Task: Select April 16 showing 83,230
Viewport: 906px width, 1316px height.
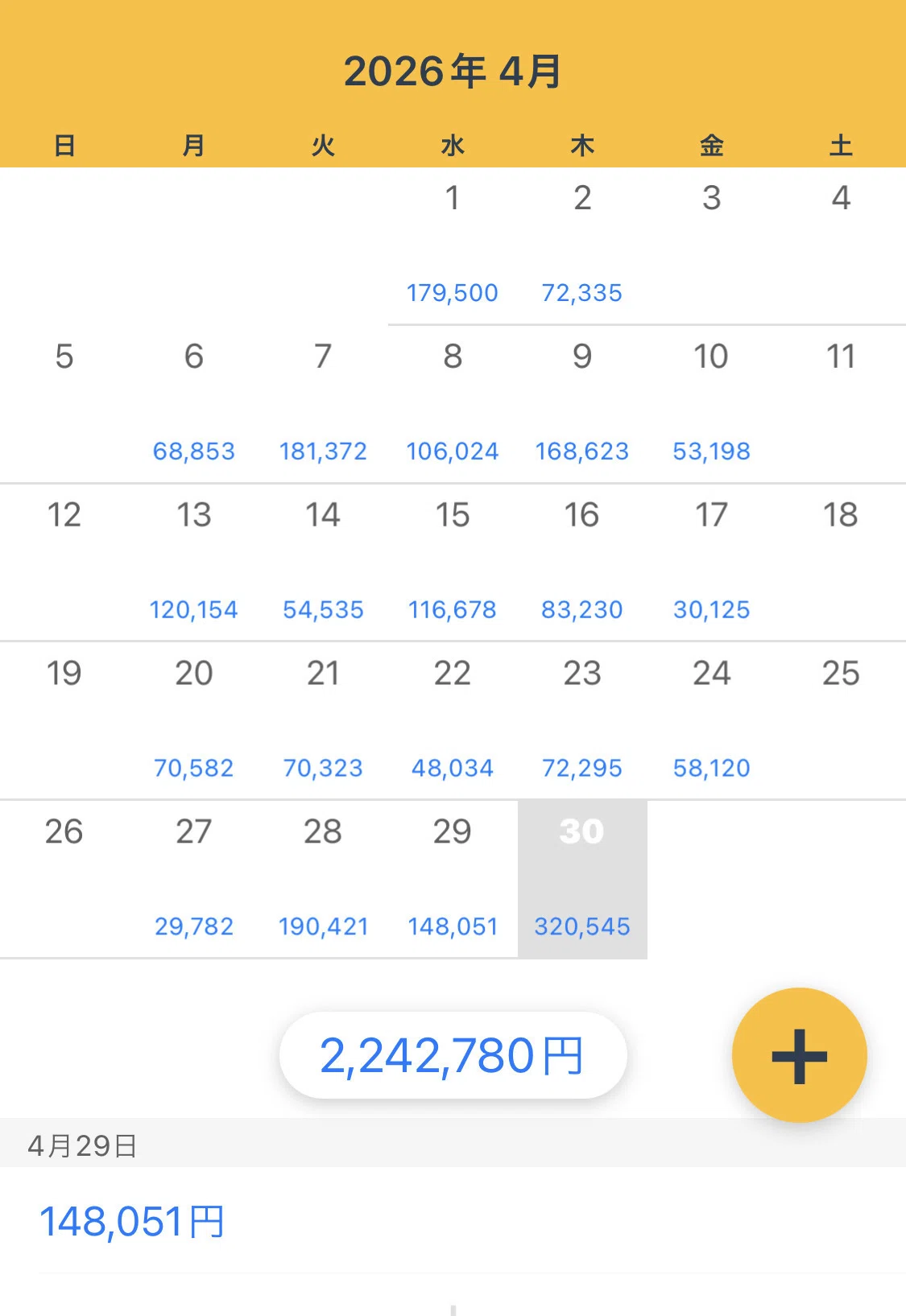Action: [582, 563]
